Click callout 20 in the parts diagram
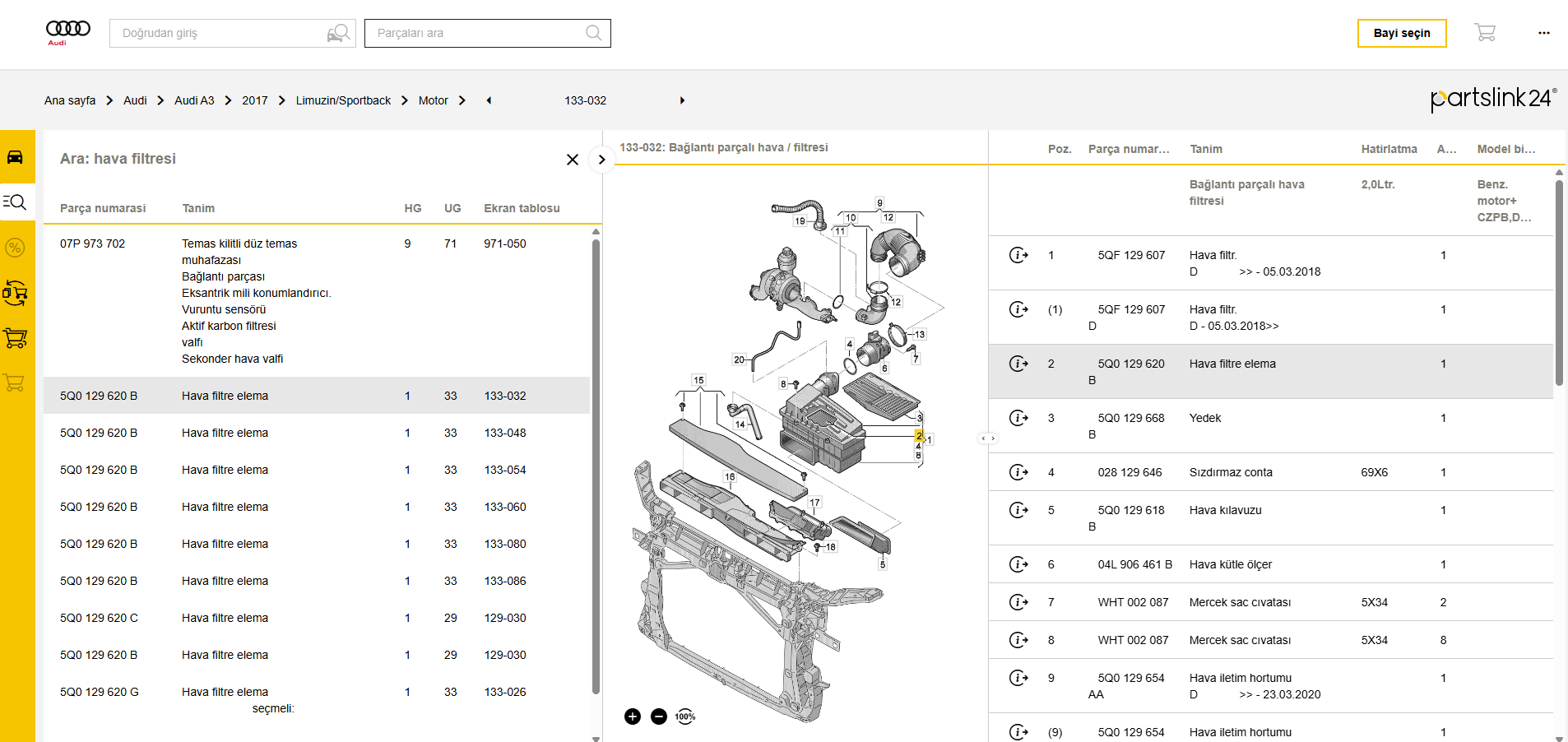This screenshot has height=742, width=1568. pos(739,359)
